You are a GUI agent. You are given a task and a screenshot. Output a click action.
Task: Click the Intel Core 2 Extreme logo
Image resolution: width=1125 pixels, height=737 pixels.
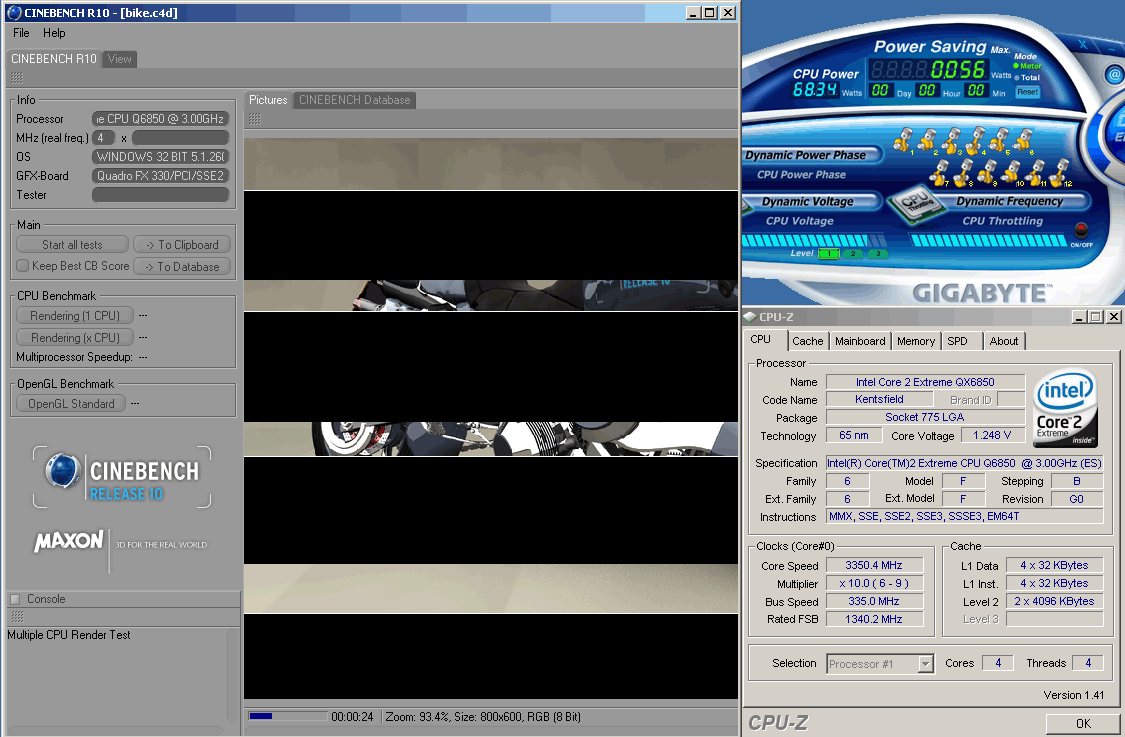[1066, 410]
